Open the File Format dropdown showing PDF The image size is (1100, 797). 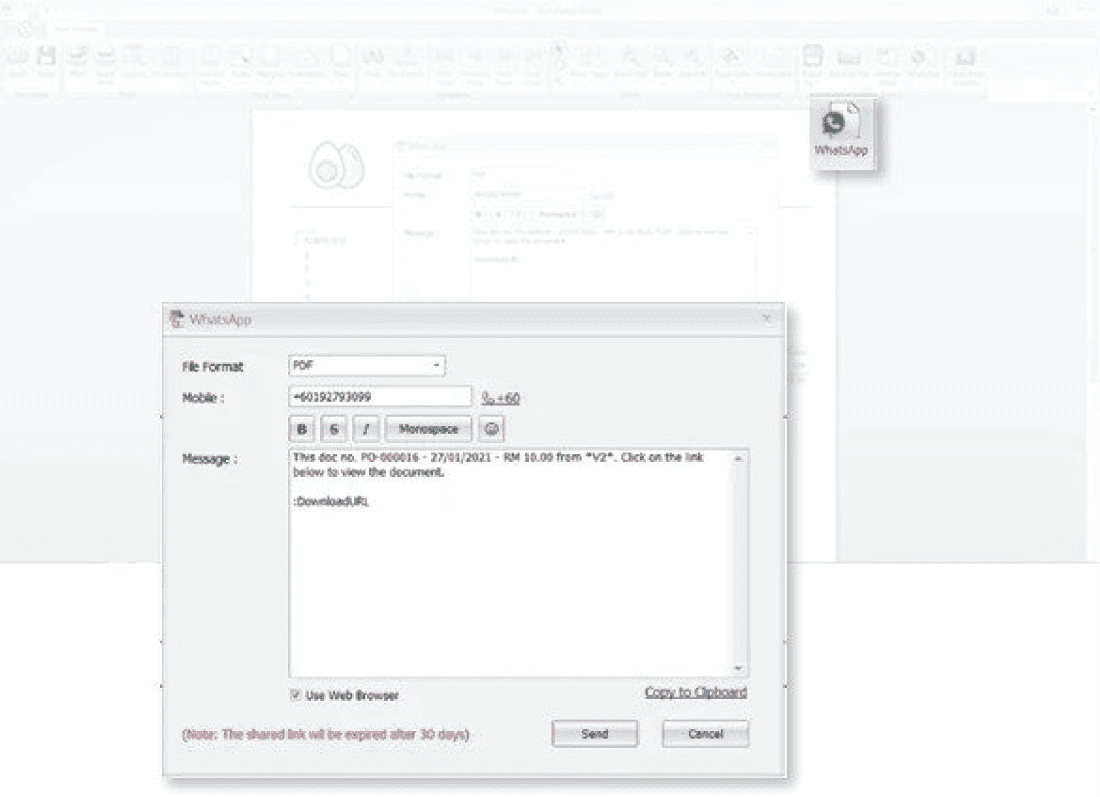(x=367, y=366)
